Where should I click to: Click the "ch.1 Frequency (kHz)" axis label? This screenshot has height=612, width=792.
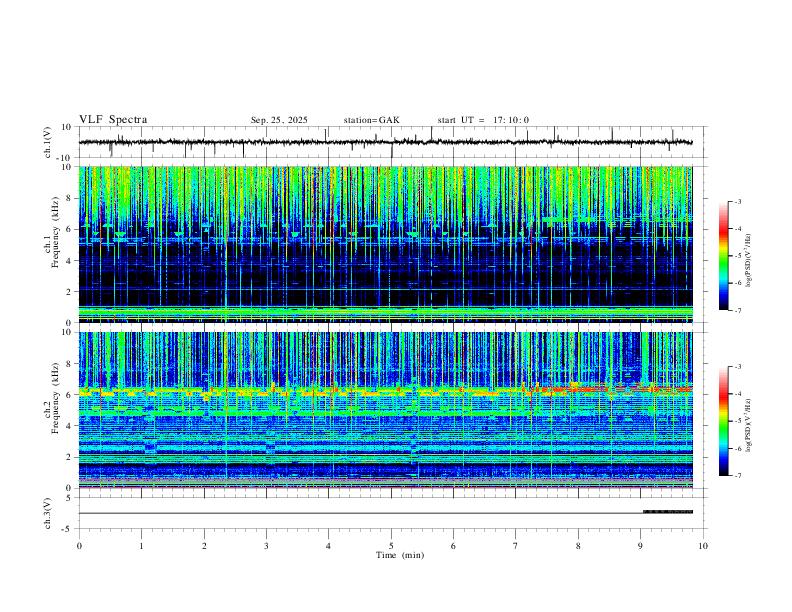(52, 244)
